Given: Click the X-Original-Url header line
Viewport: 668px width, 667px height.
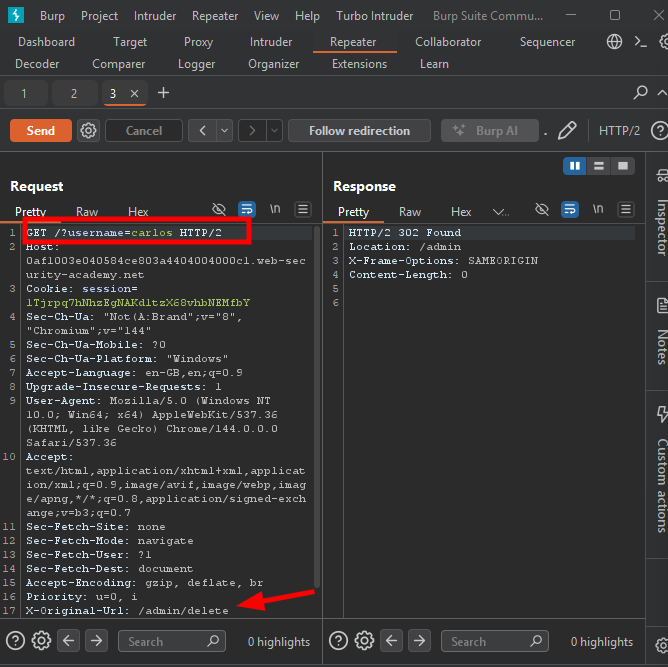Looking at the screenshot, I should 127,610.
